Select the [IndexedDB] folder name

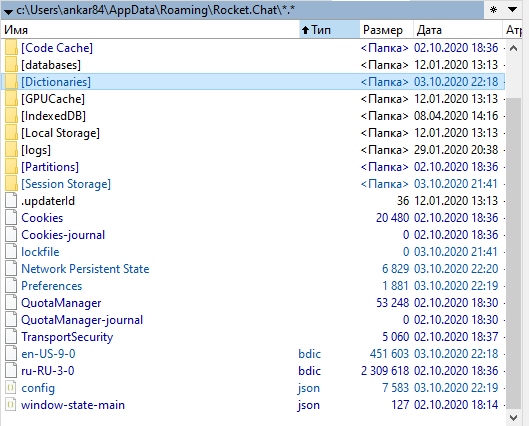(x=53, y=116)
